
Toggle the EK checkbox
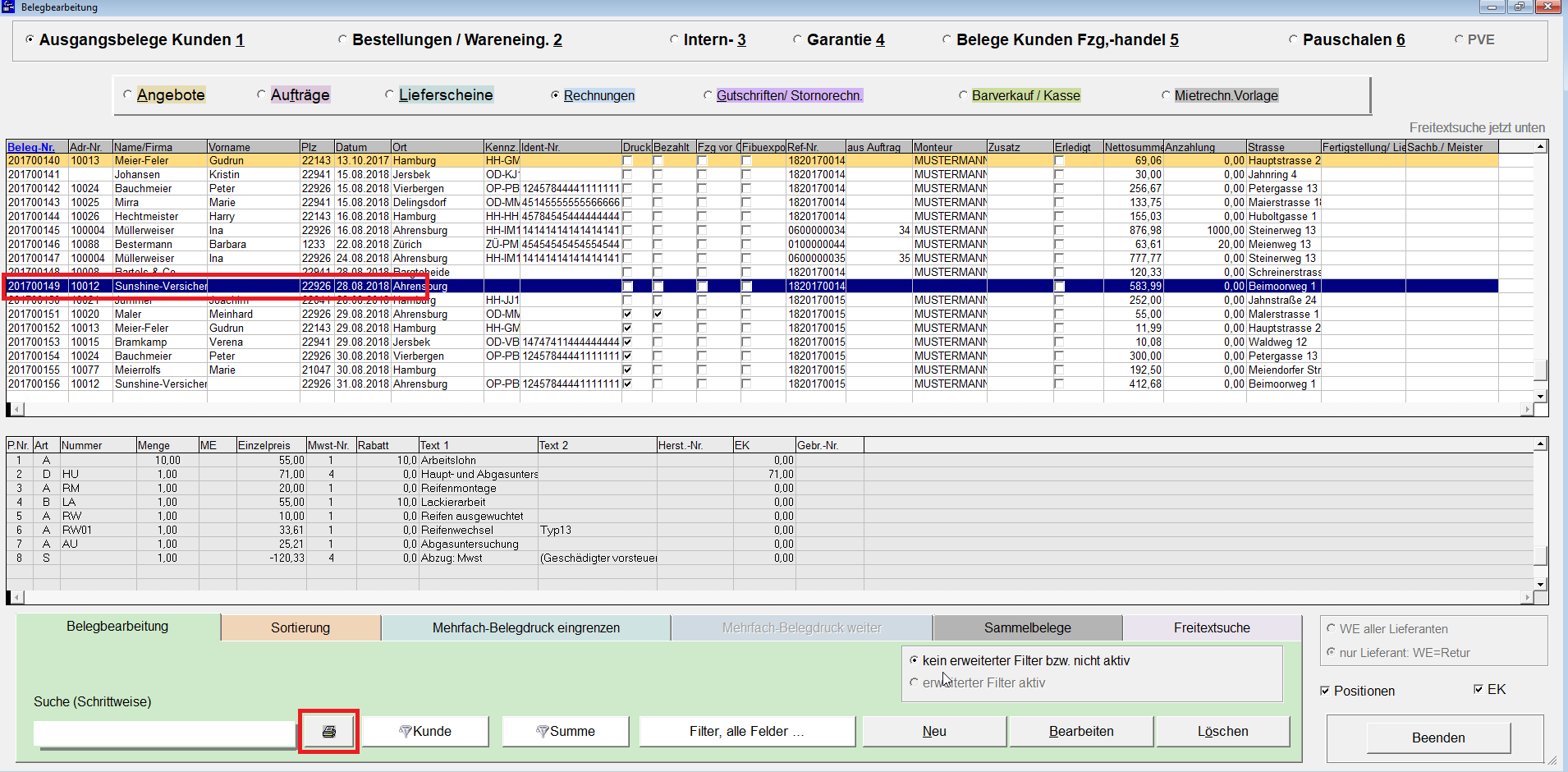tap(1479, 689)
